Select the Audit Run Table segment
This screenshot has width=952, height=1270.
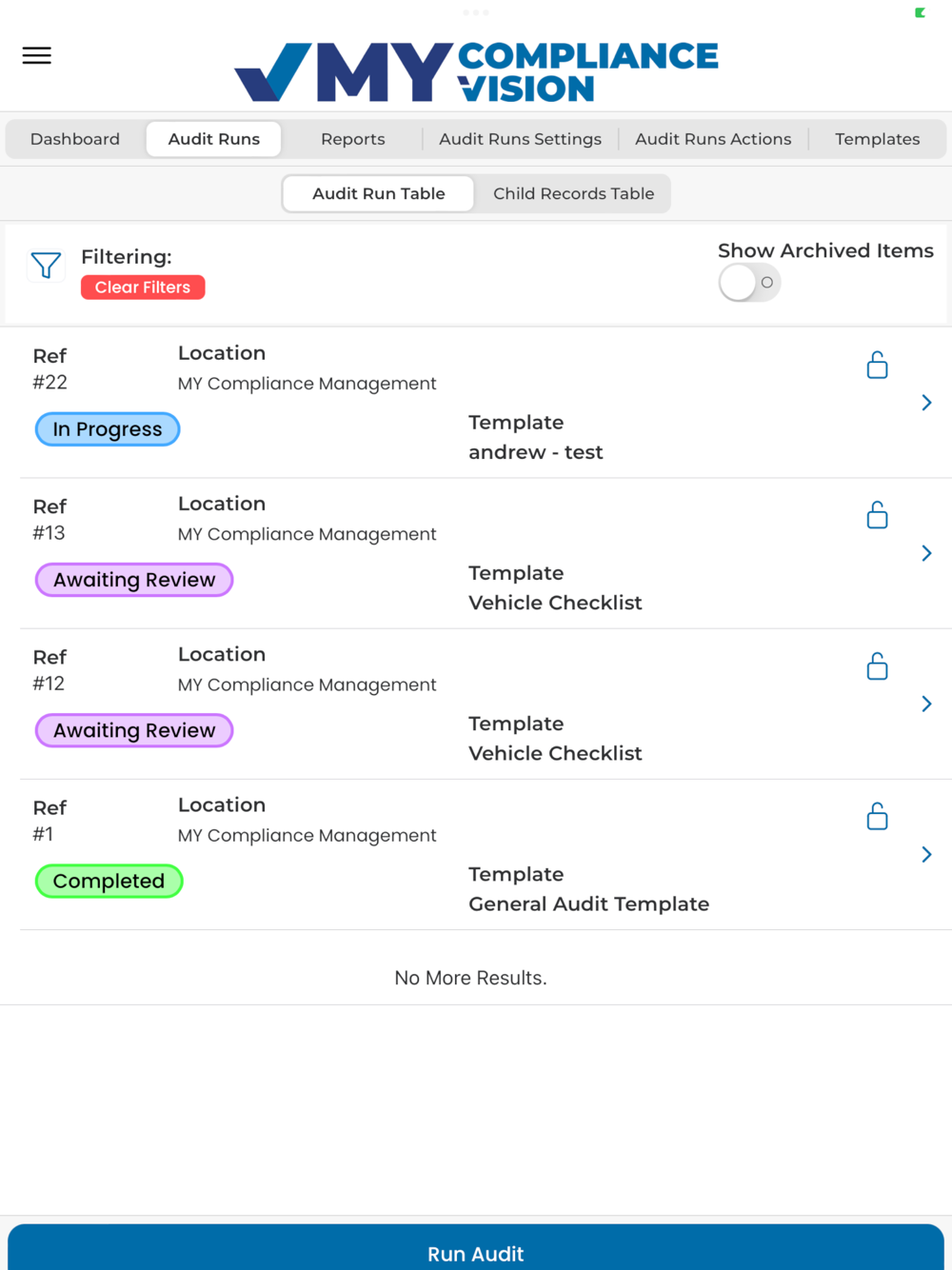(x=378, y=194)
